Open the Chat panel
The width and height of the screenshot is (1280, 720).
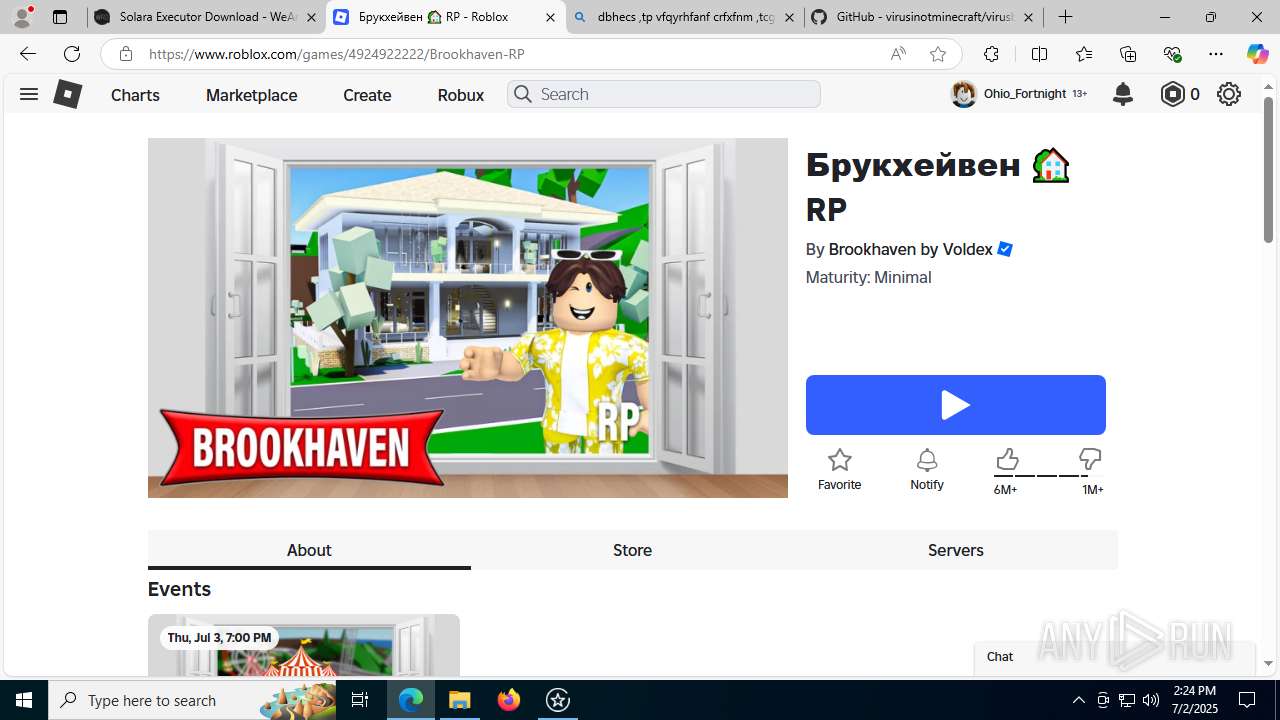pos(1114,657)
